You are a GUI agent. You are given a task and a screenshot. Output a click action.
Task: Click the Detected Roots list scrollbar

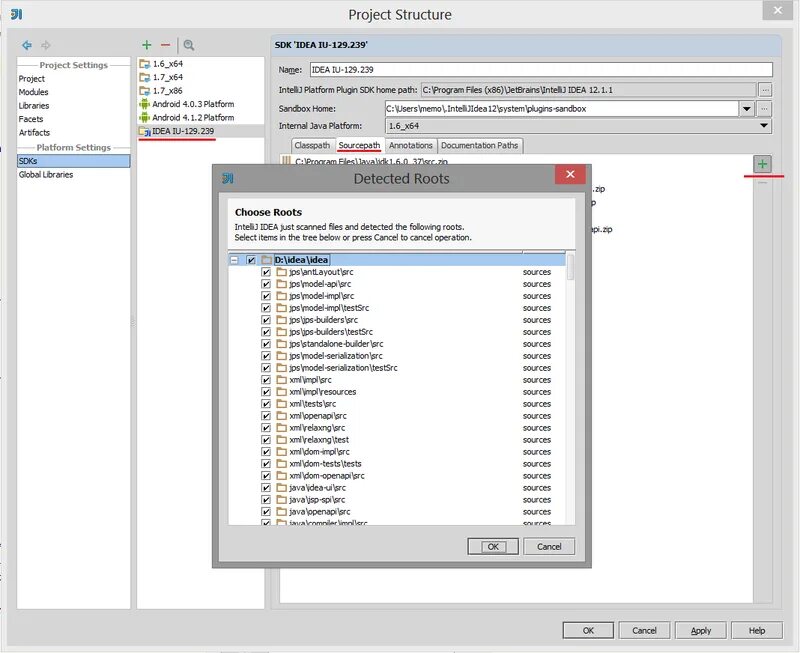(570, 267)
